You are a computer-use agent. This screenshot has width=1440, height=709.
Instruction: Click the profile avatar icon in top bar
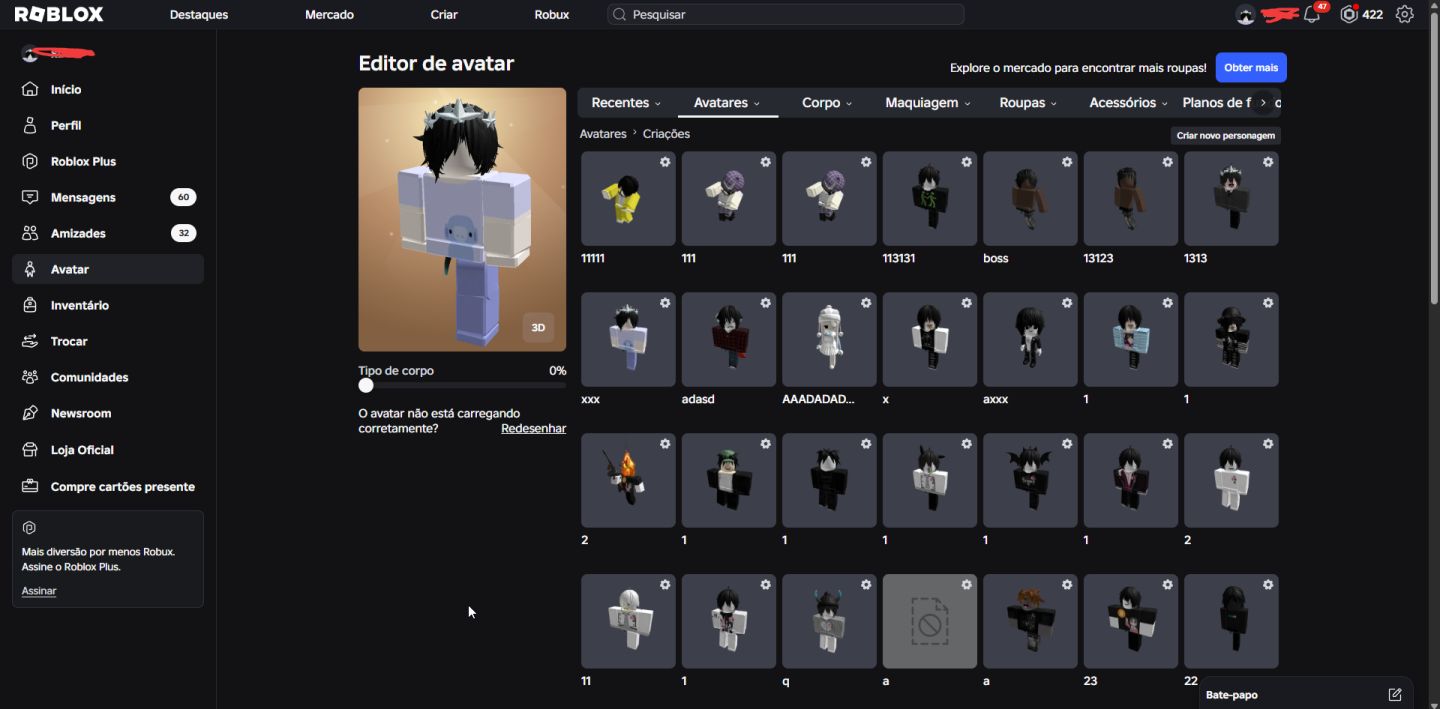pyautogui.click(x=1245, y=15)
